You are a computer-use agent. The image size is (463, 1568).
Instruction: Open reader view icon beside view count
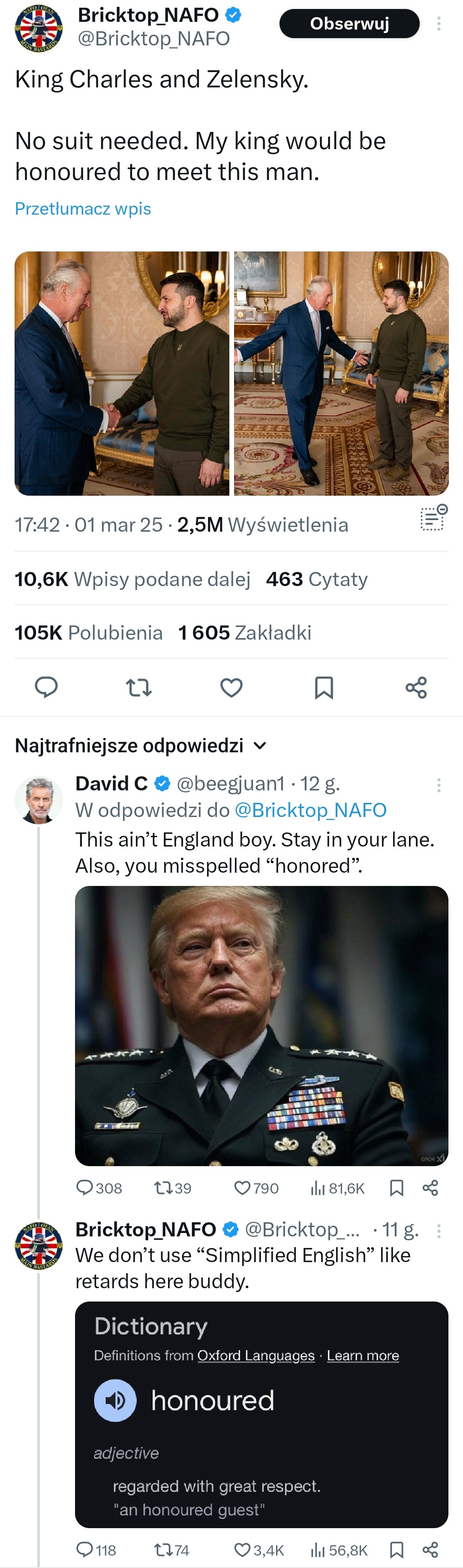click(x=433, y=518)
